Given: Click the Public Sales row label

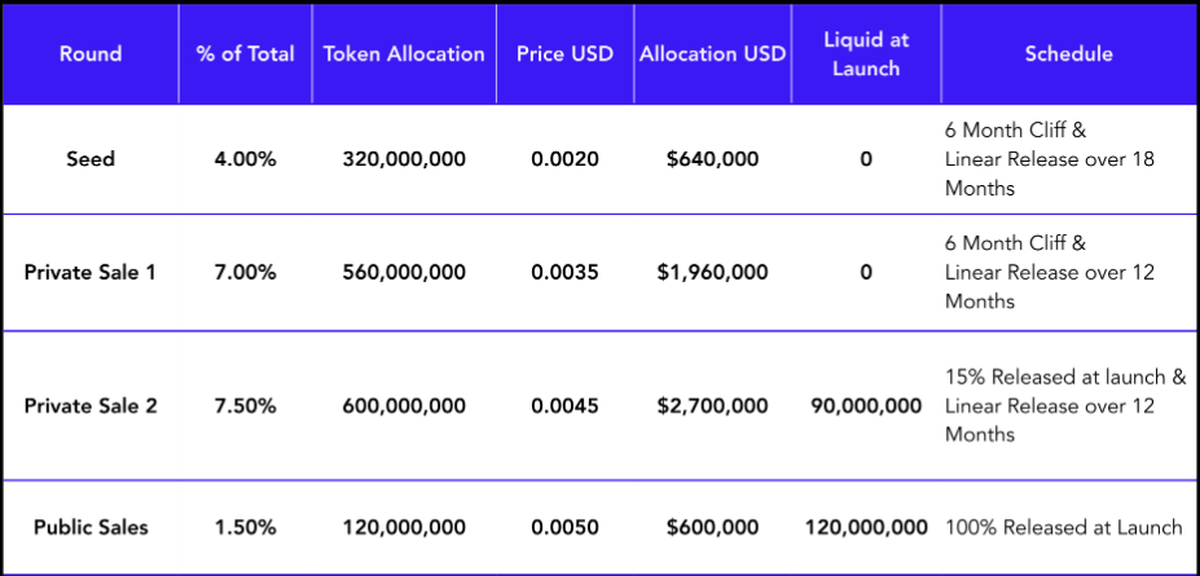Looking at the screenshot, I should [90, 527].
